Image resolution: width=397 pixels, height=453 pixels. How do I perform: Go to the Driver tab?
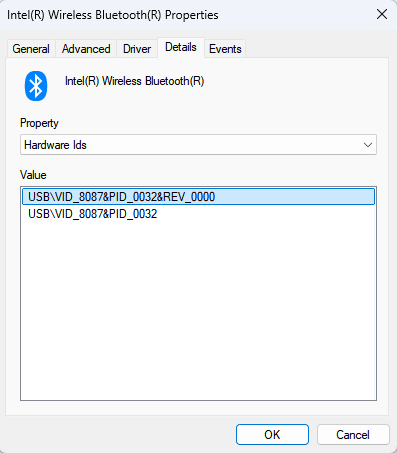pyautogui.click(x=137, y=49)
